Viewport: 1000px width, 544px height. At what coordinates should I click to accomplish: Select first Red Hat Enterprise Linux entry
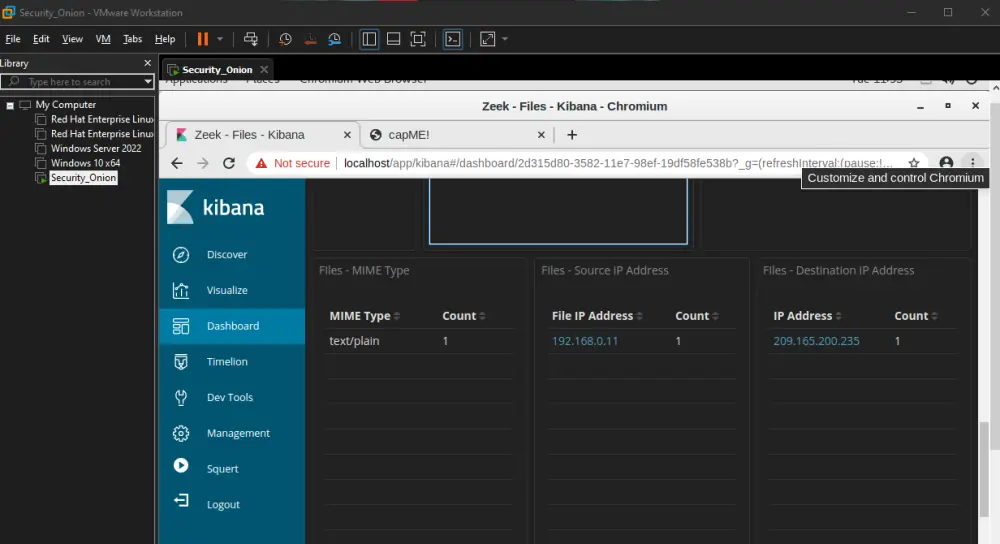[101, 119]
